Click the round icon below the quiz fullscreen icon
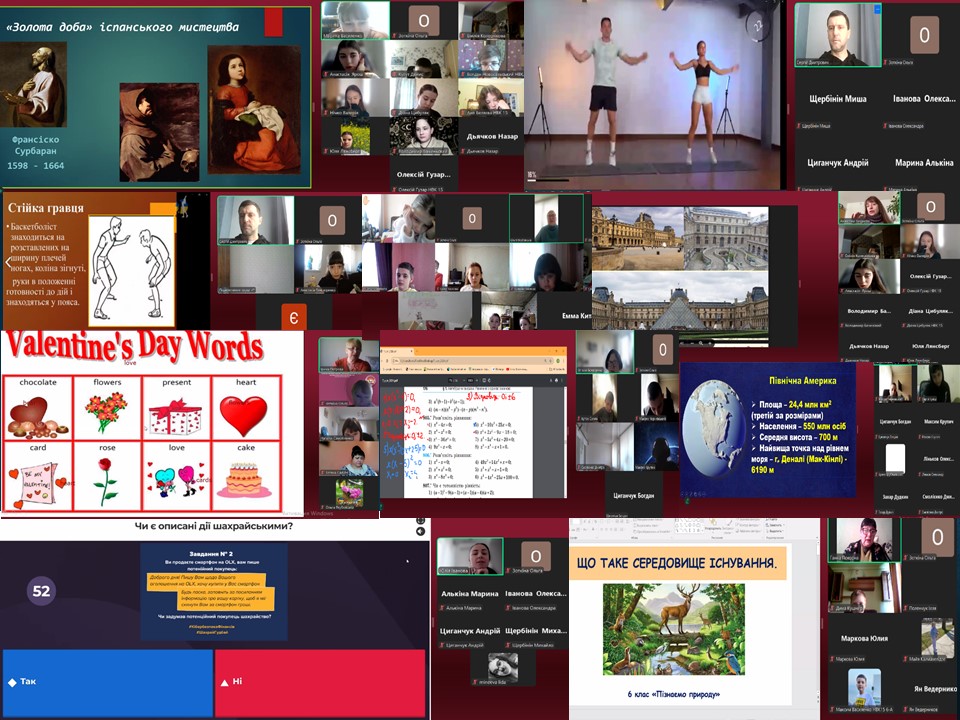Image resolution: width=960 pixels, height=720 pixels. tap(420, 532)
